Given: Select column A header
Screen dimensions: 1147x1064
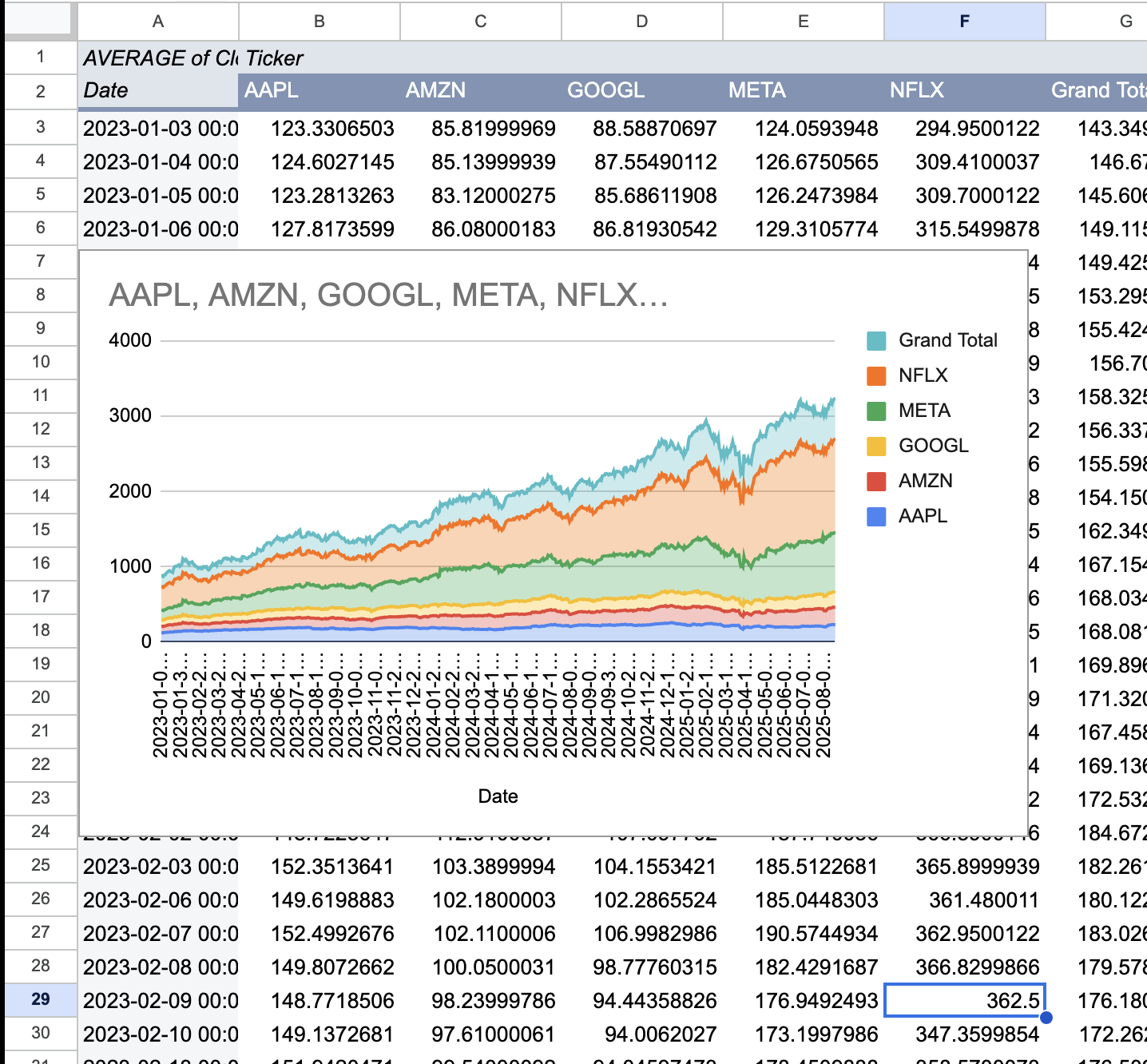Looking at the screenshot, I should [157, 22].
